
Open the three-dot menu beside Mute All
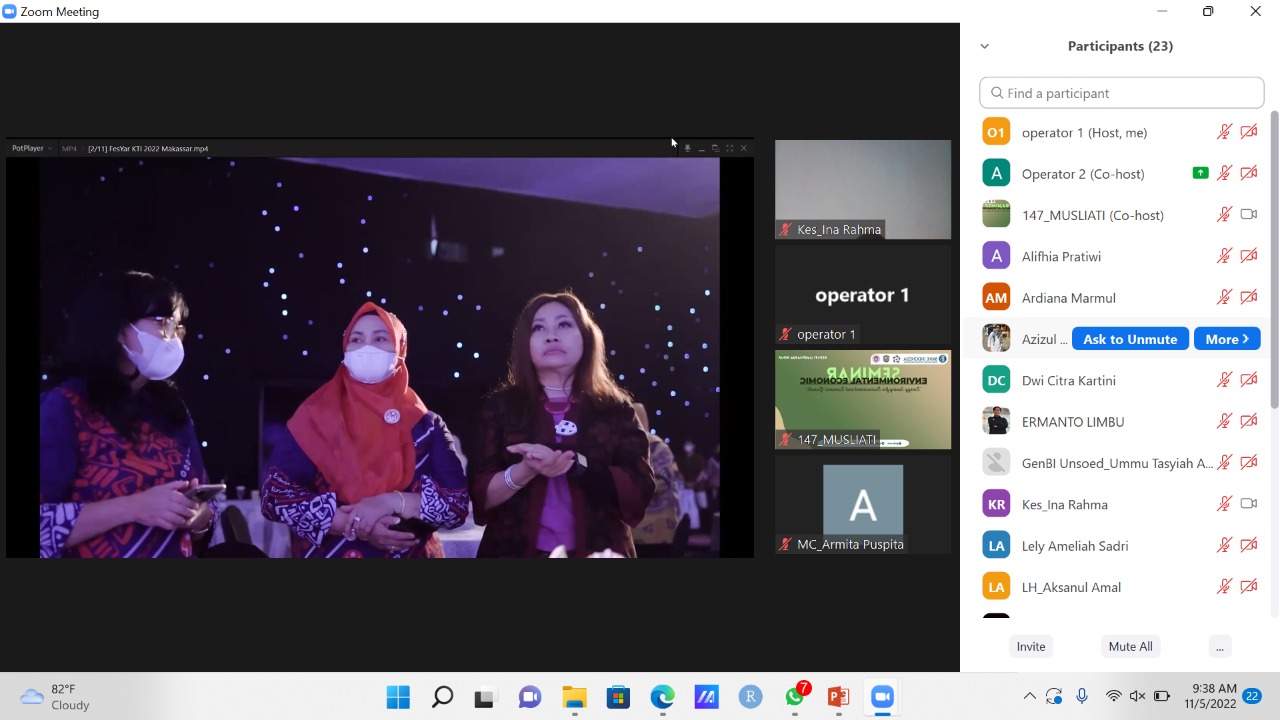click(x=1219, y=647)
